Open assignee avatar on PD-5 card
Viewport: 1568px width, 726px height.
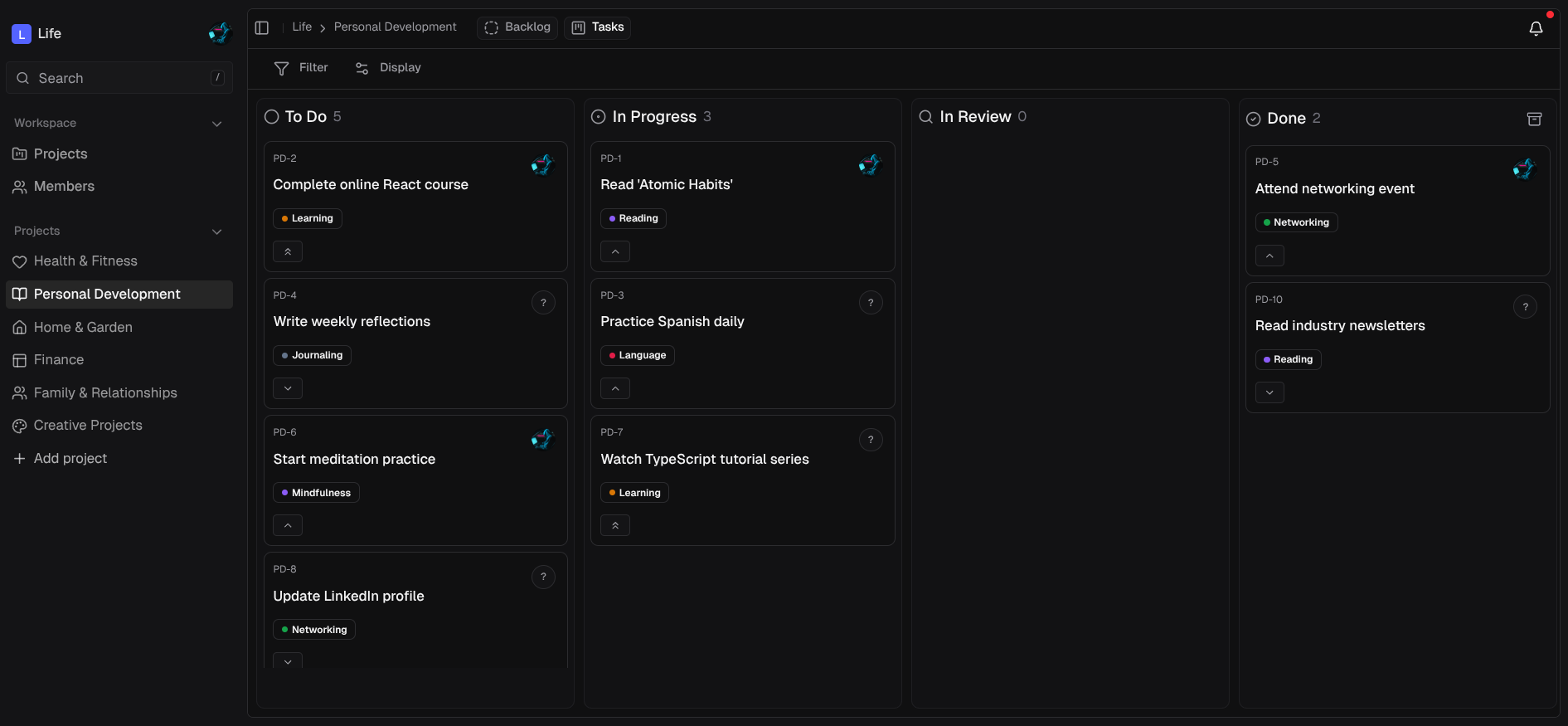(1525, 169)
